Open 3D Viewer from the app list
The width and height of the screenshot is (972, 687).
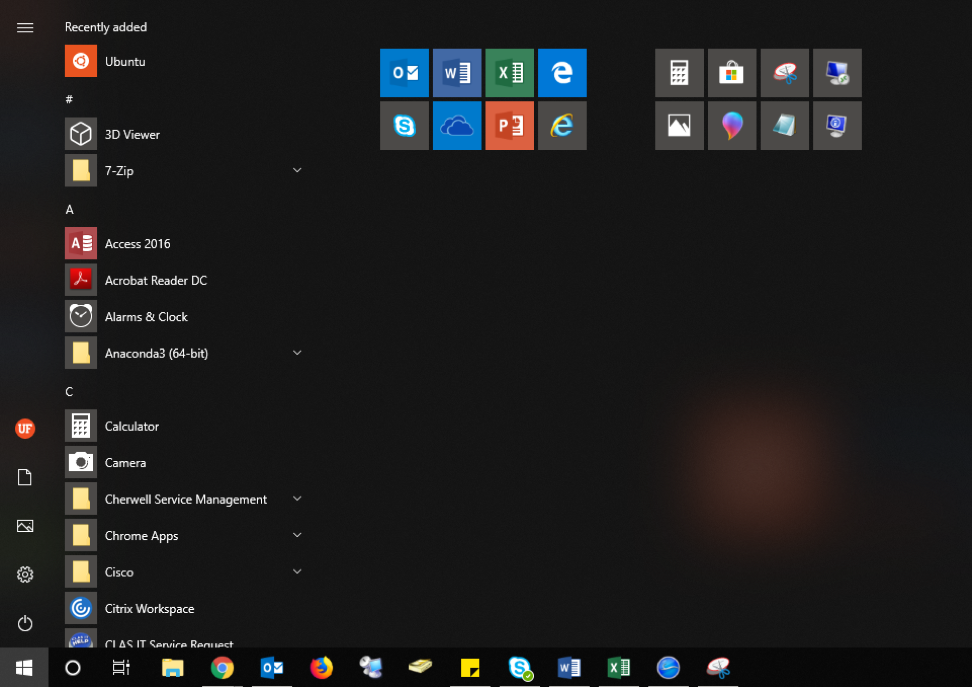coord(186,134)
